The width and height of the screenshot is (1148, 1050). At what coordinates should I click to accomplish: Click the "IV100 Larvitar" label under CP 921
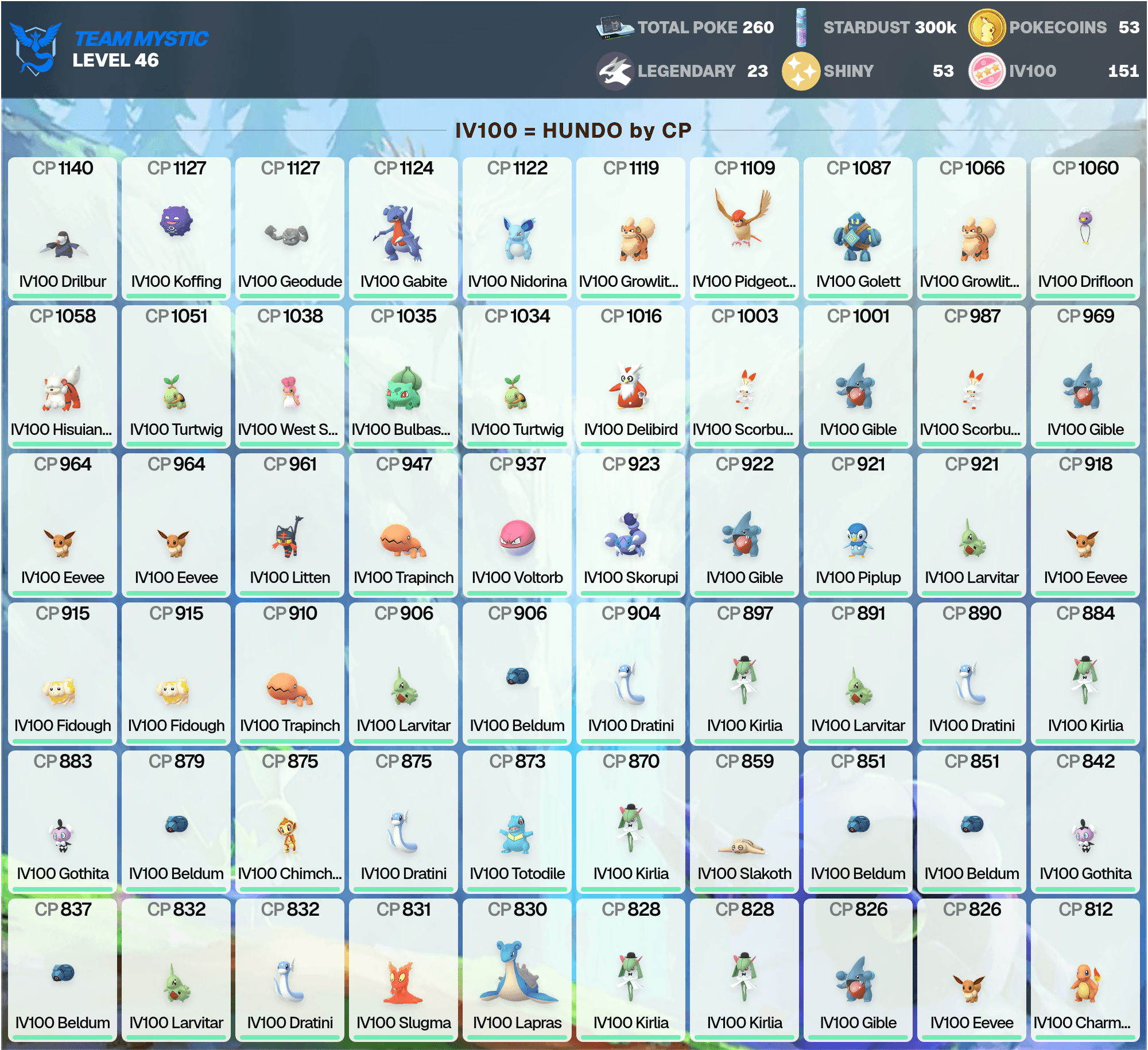pos(972,577)
